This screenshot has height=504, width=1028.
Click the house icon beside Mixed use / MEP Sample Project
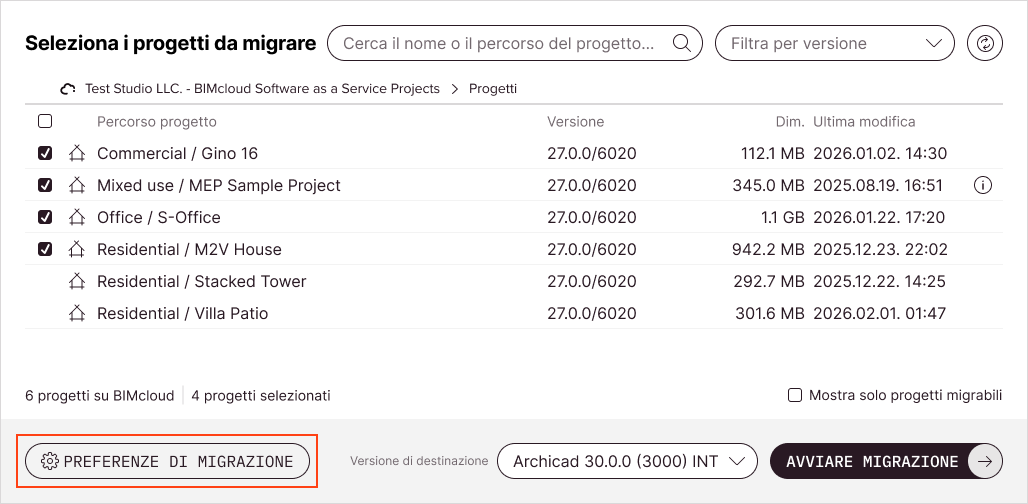(77, 185)
